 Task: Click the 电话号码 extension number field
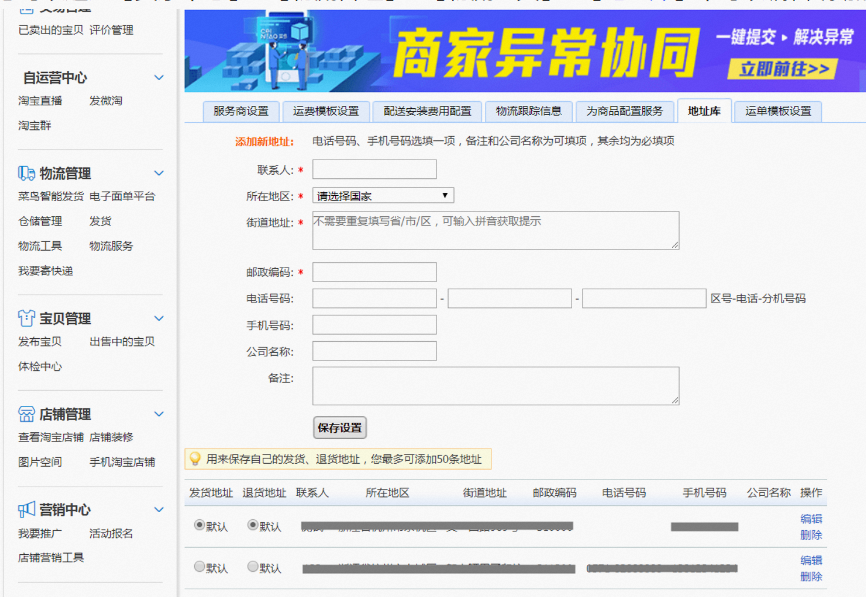click(x=644, y=298)
